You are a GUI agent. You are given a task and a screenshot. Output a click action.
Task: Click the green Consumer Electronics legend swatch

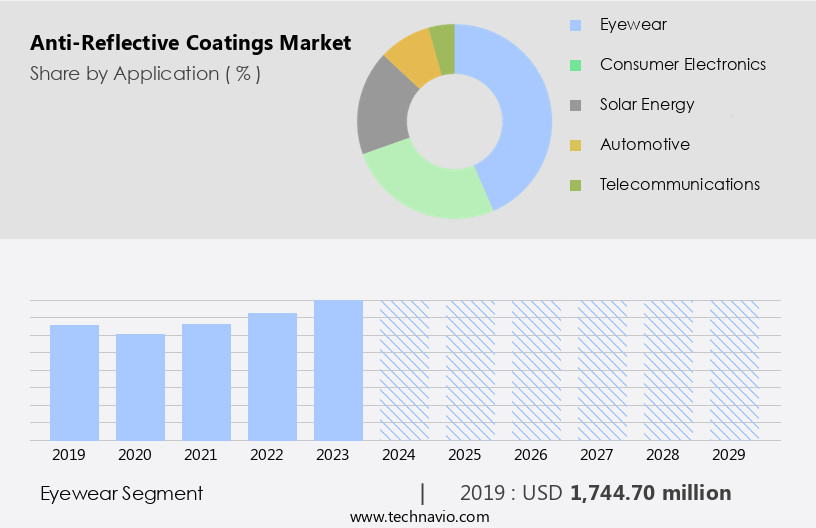click(575, 65)
